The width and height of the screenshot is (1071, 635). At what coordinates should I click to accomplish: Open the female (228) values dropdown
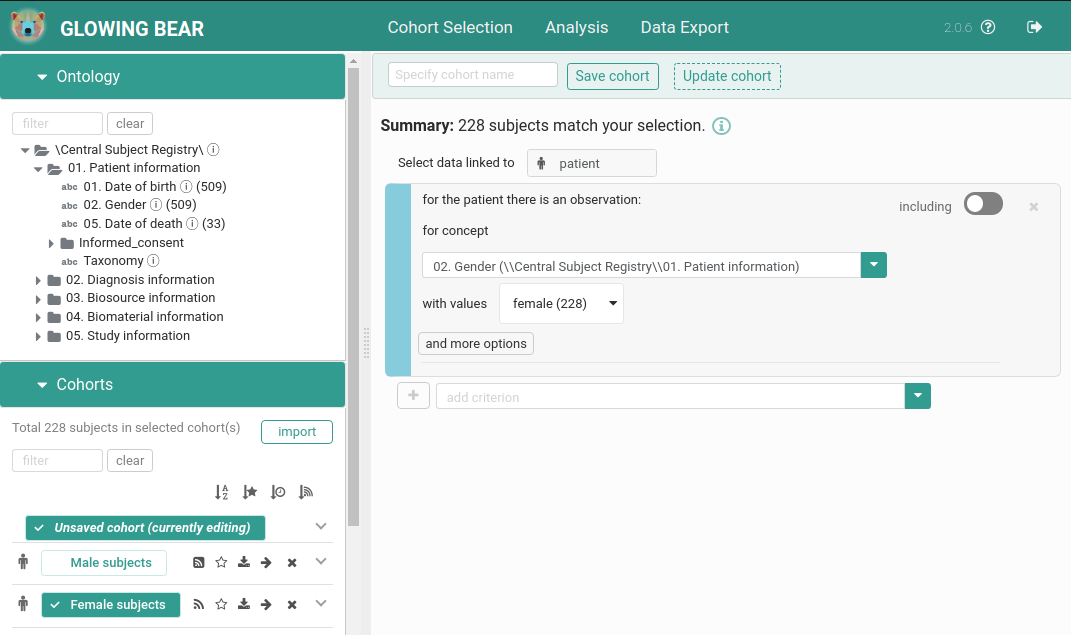pyautogui.click(x=561, y=303)
